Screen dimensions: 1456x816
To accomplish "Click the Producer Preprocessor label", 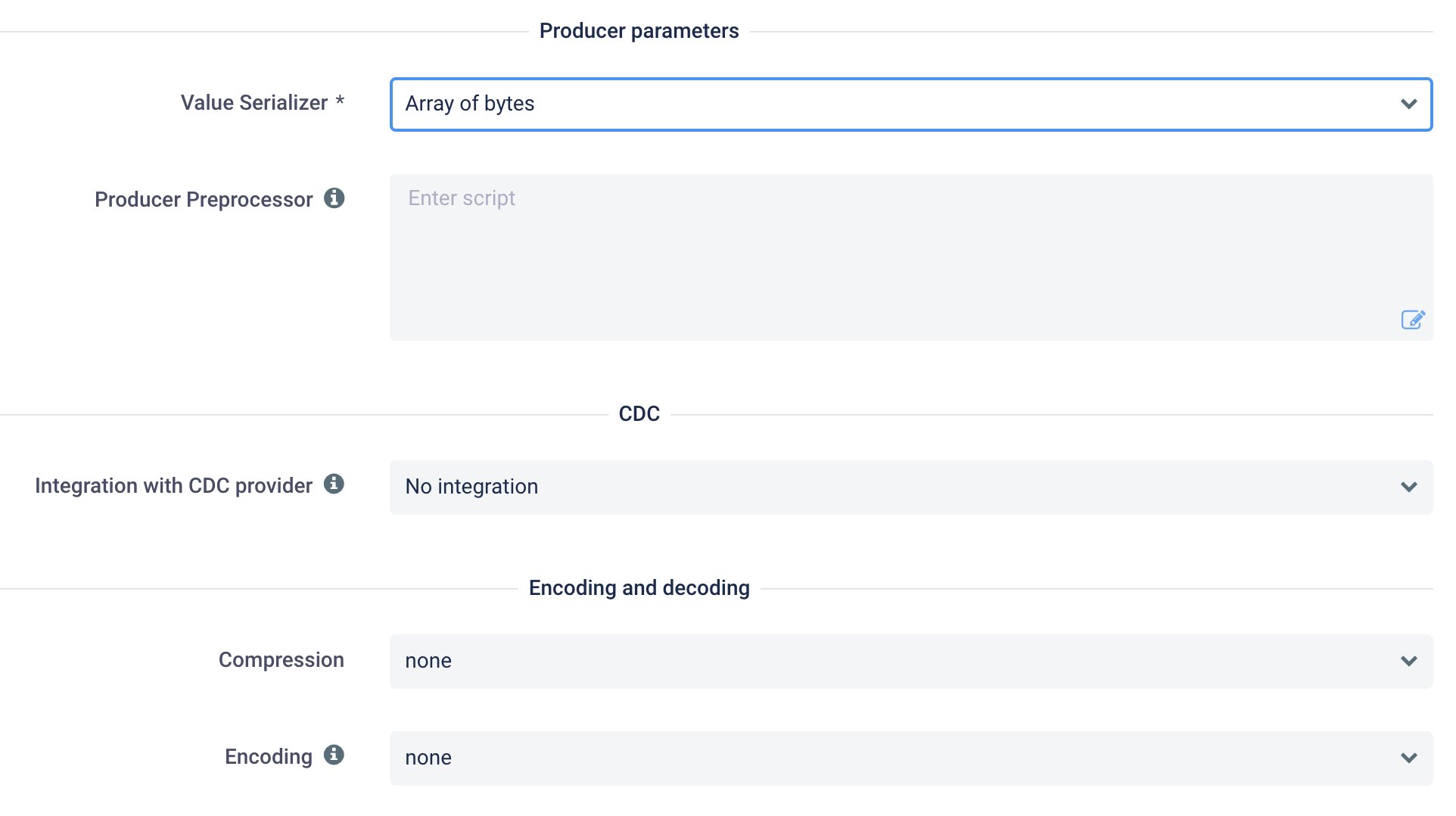I will pyautogui.click(x=203, y=199).
